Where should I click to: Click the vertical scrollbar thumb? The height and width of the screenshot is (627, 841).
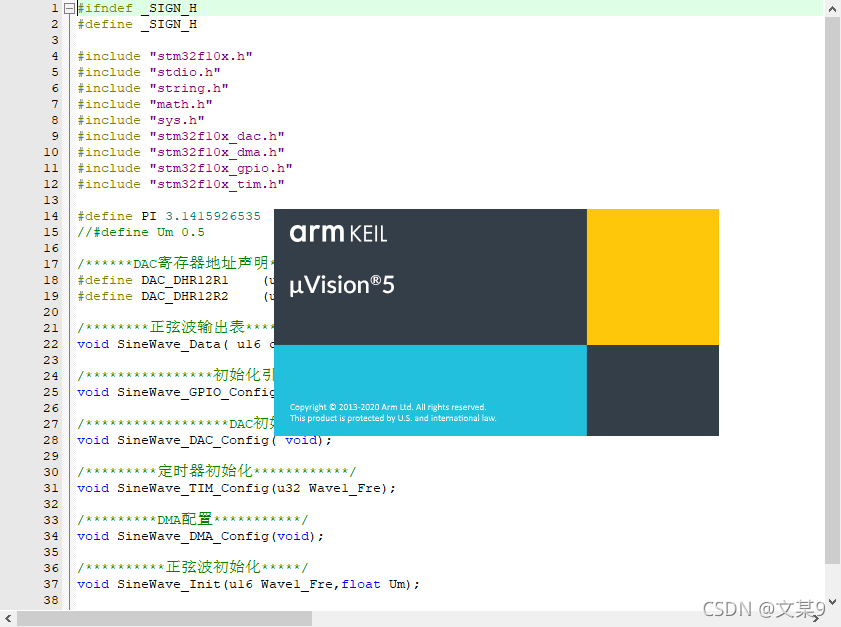pyautogui.click(x=832, y=290)
